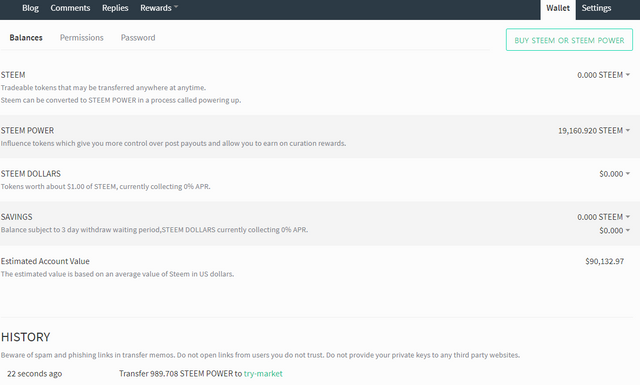Click the 'powering up' description line
This screenshot has height=385, width=640.
(121, 100)
